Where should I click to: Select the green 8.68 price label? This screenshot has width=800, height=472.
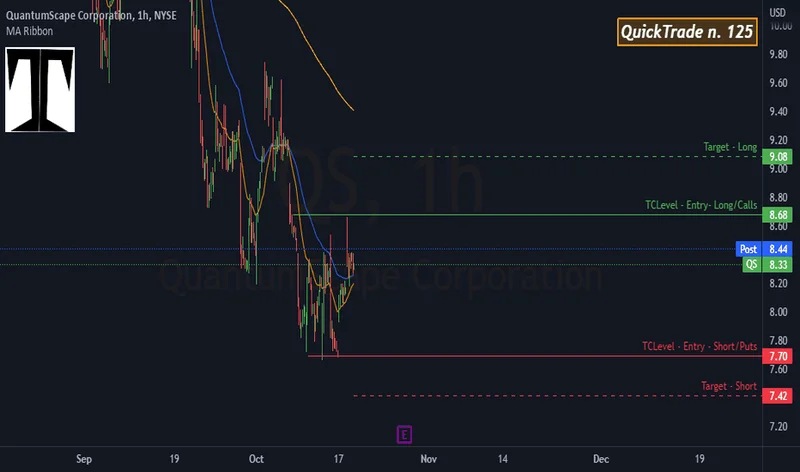776,215
